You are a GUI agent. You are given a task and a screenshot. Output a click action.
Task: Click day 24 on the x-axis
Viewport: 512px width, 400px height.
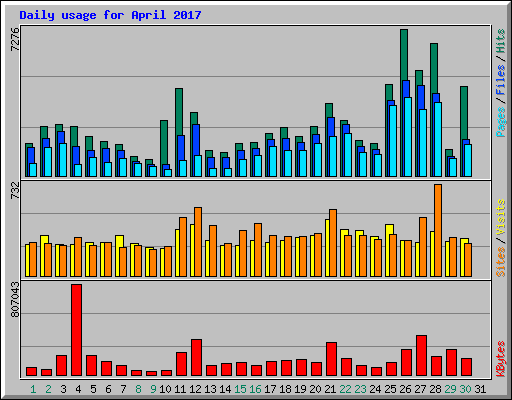click(375, 389)
